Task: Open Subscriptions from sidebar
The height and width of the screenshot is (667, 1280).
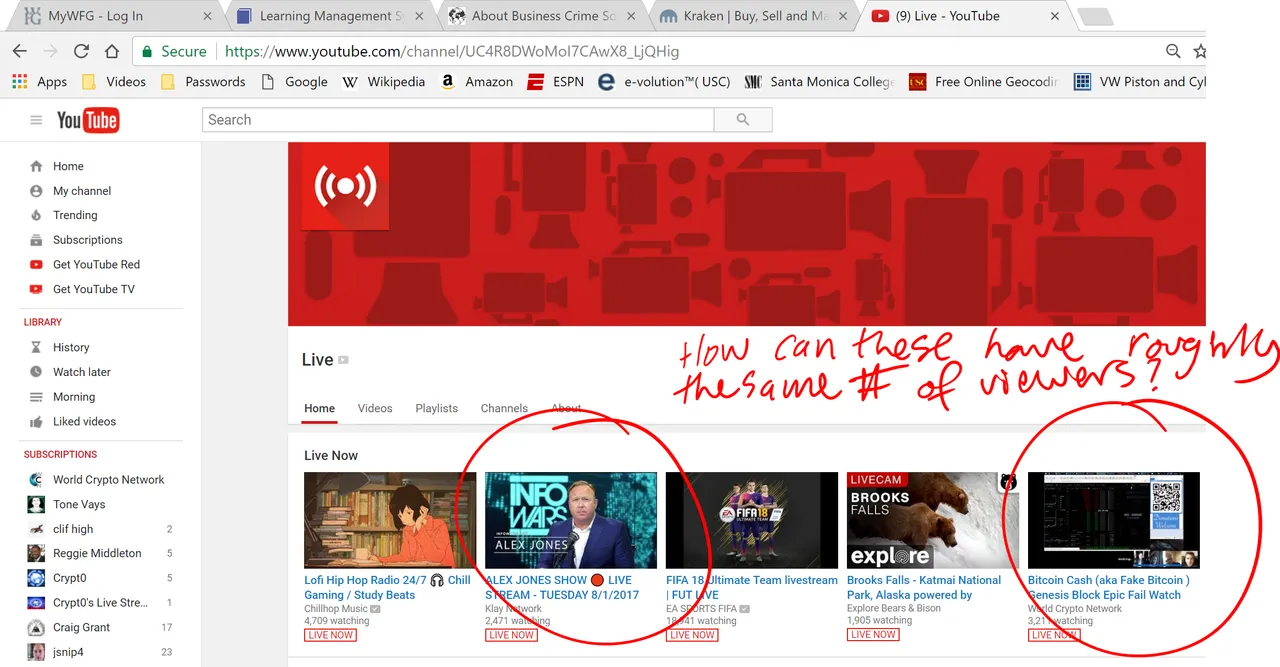Action: coord(87,240)
